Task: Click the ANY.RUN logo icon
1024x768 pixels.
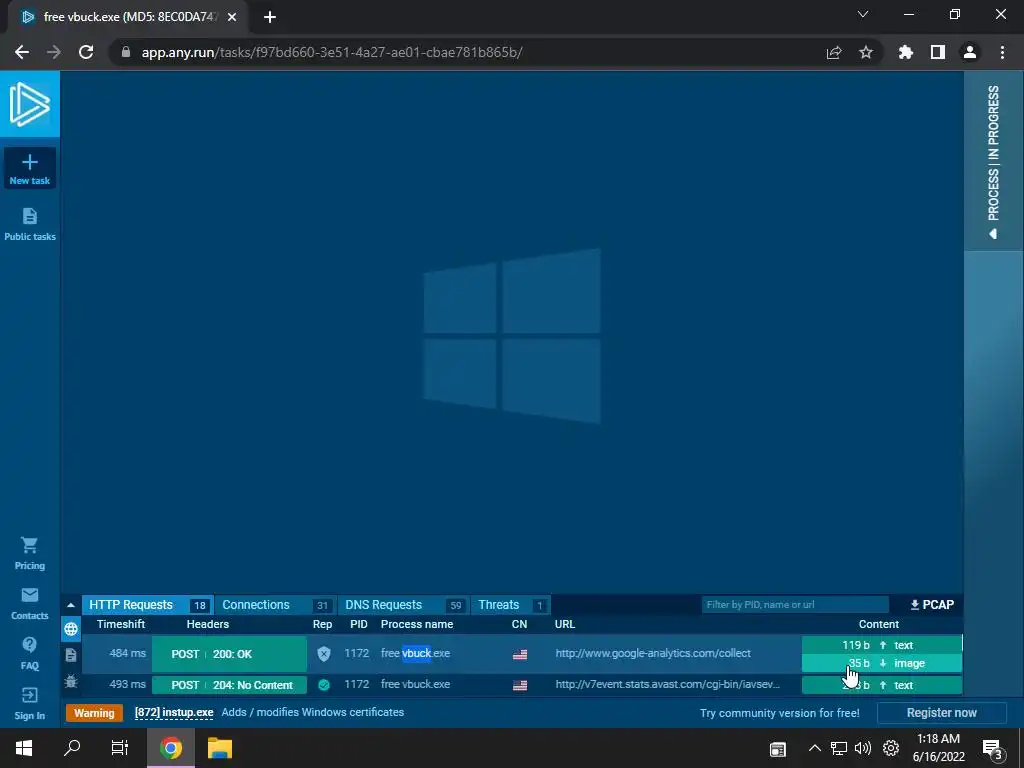Action: 29,104
